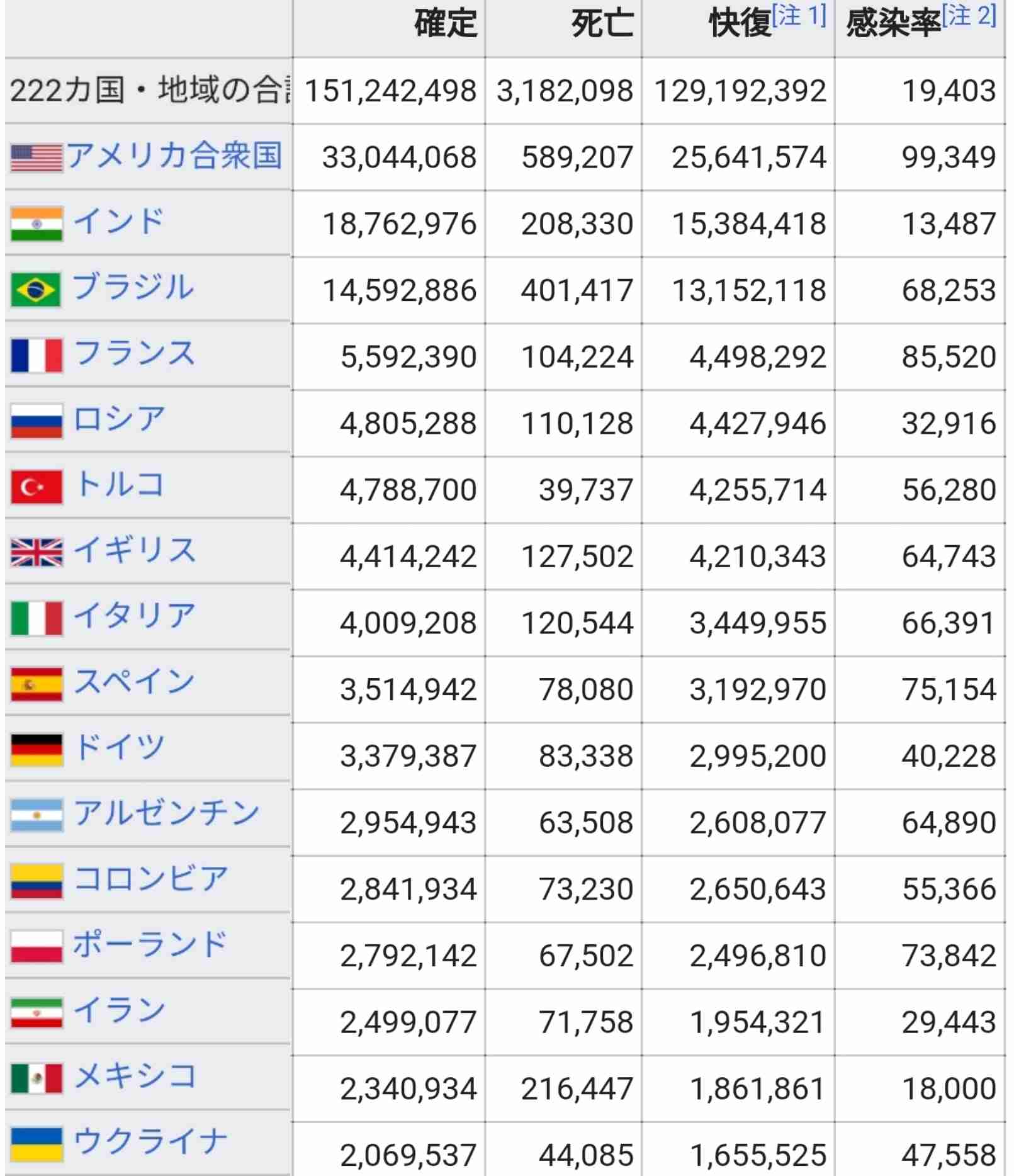Follow the ウクライナ link
The image size is (1014, 1176).
[150, 1141]
